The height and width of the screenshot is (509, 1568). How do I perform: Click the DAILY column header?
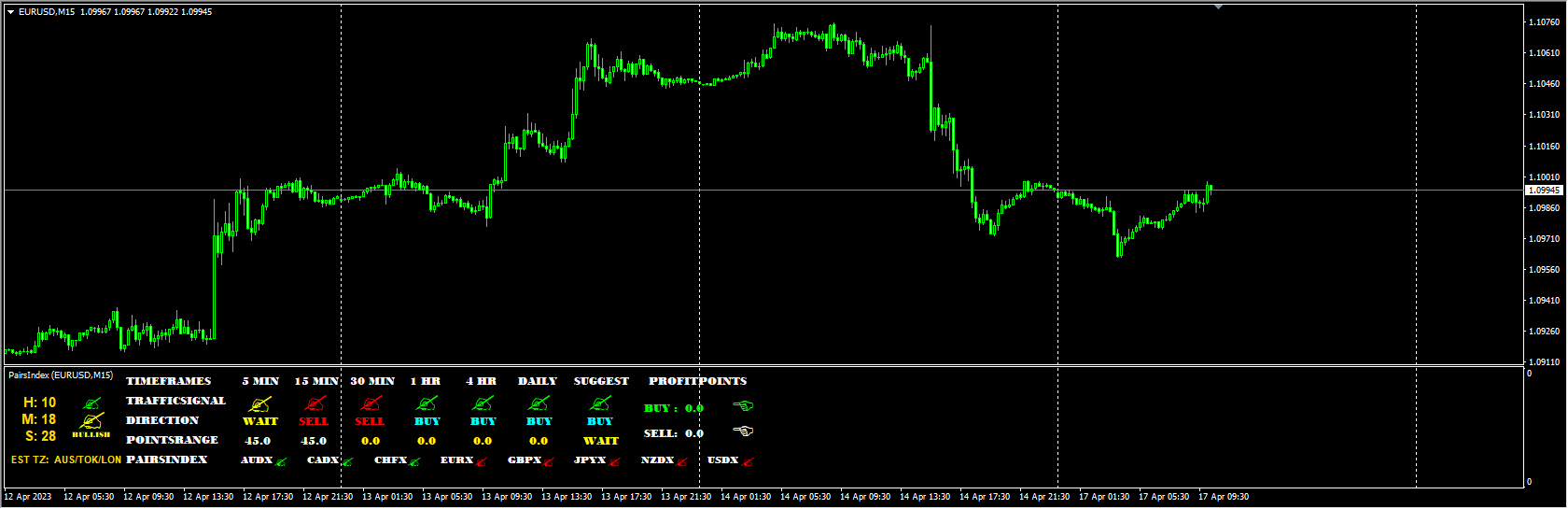(538, 381)
